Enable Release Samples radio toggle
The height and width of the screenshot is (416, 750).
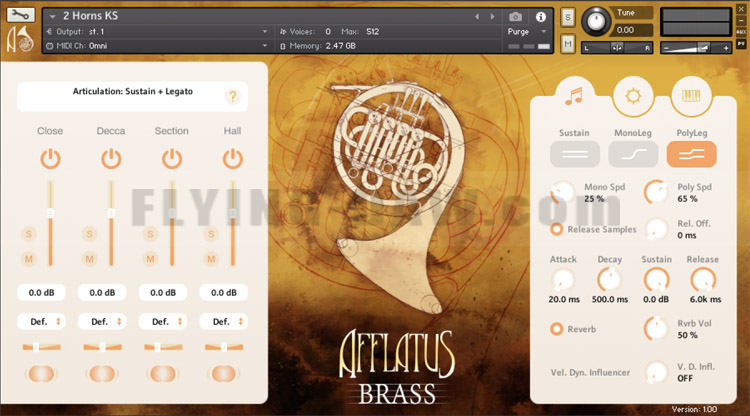556,230
